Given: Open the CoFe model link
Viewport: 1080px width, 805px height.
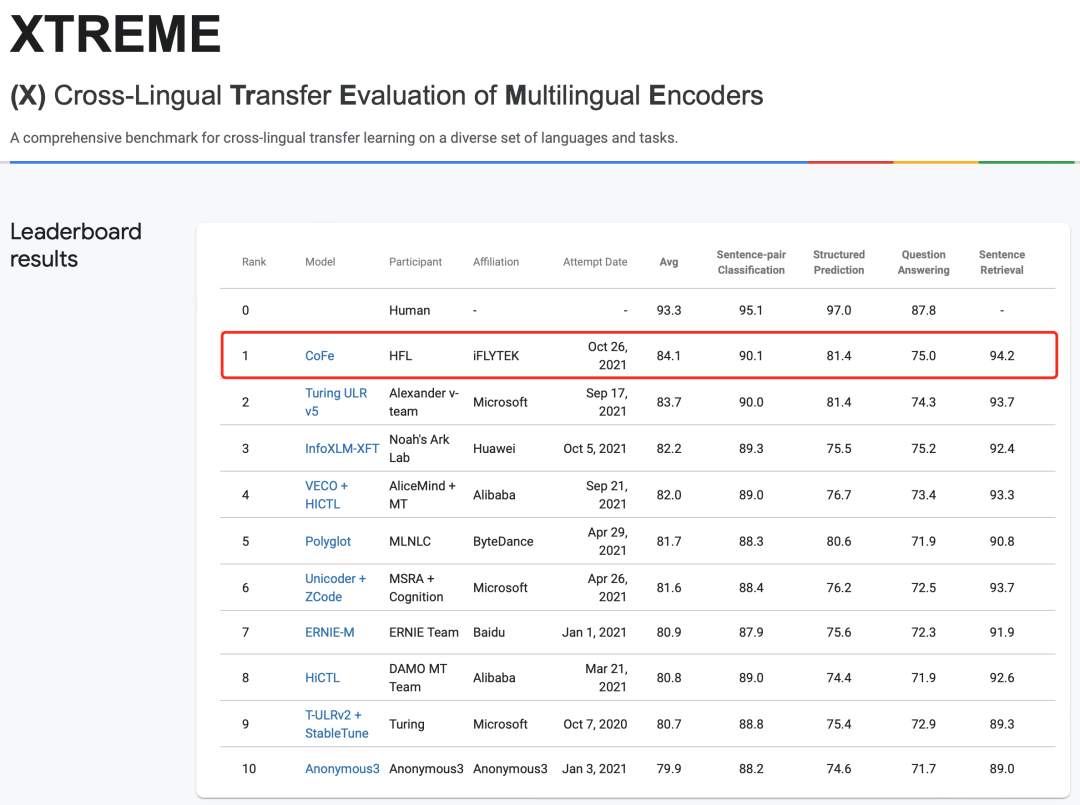Looking at the screenshot, I should (x=320, y=356).
